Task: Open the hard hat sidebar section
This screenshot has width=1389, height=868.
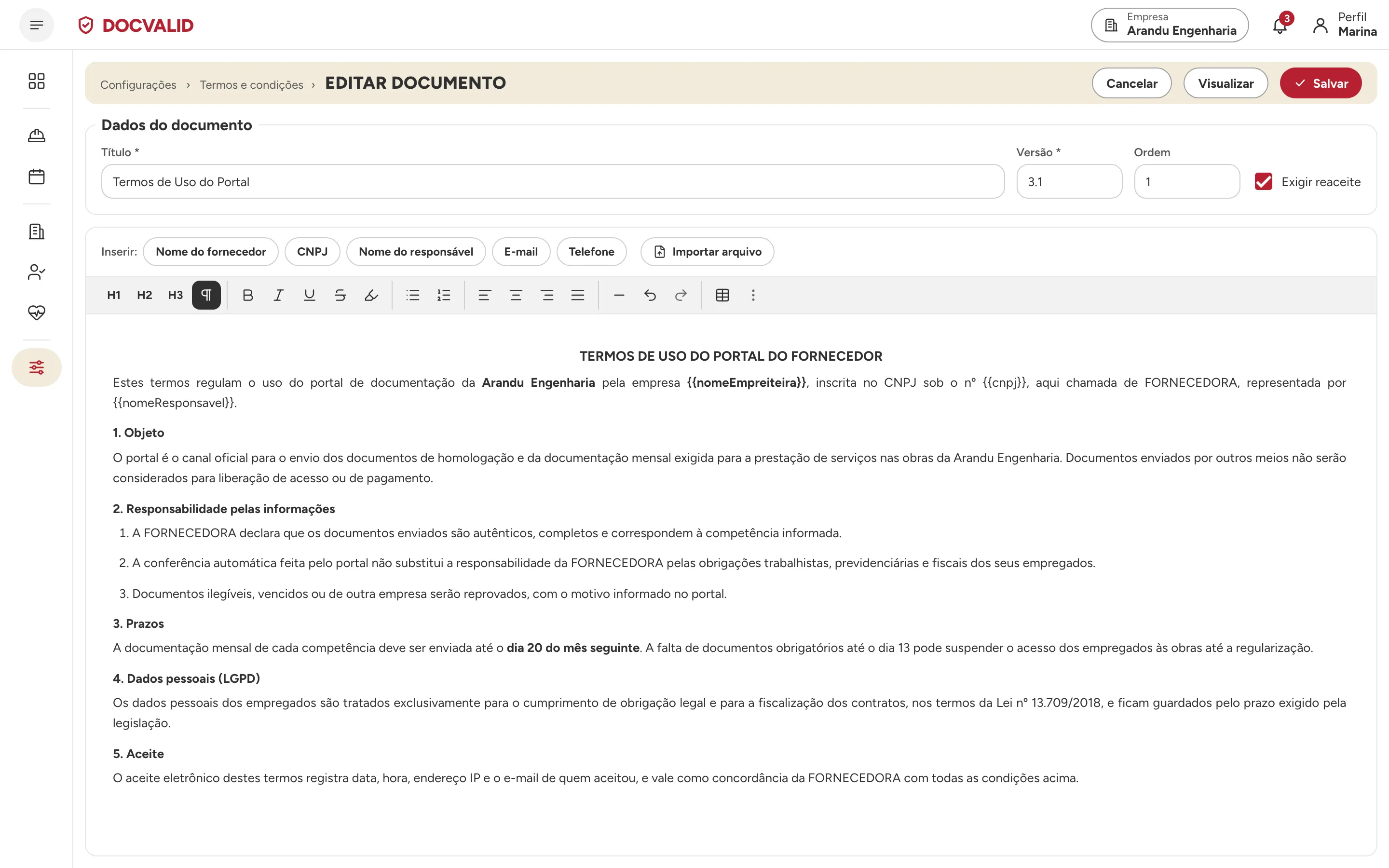Action: [37, 136]
